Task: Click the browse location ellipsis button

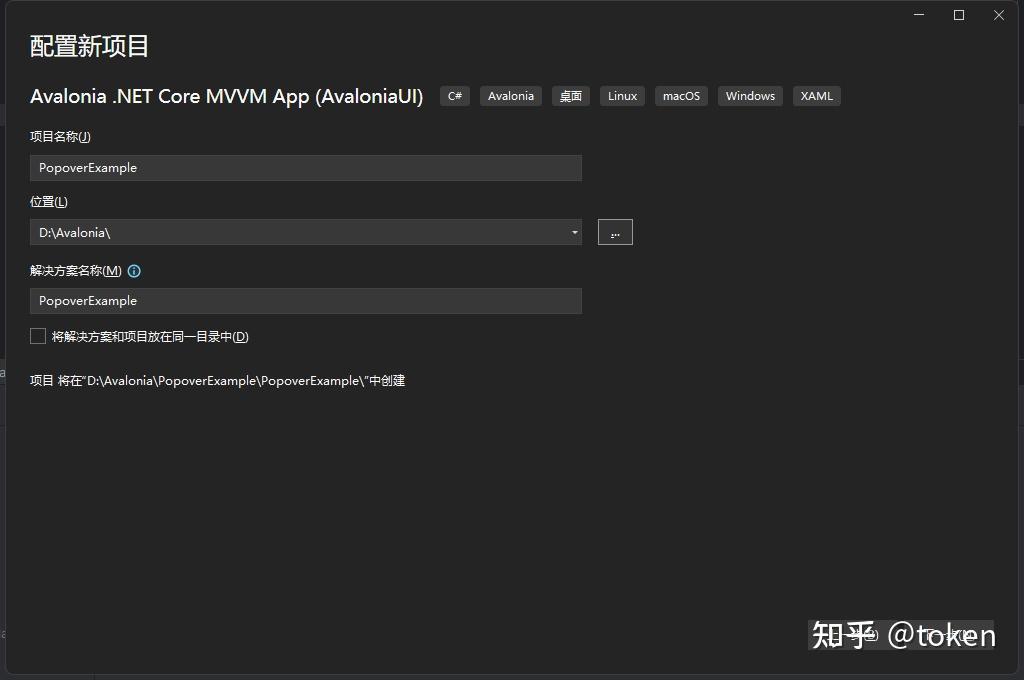Action: click(615, 232)
